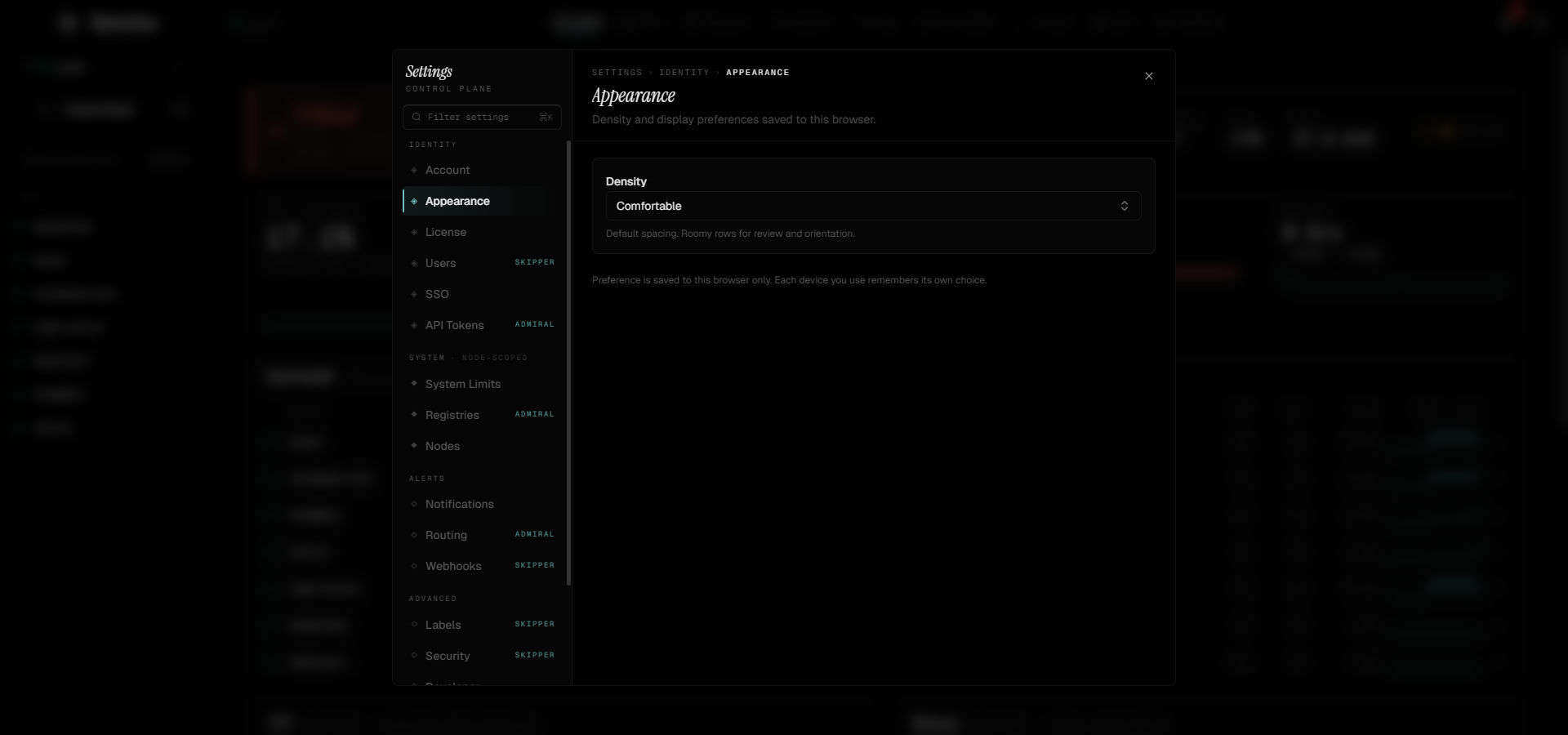Click the icon beside Nodes
1568x735 pixels.
click(414, 445)
